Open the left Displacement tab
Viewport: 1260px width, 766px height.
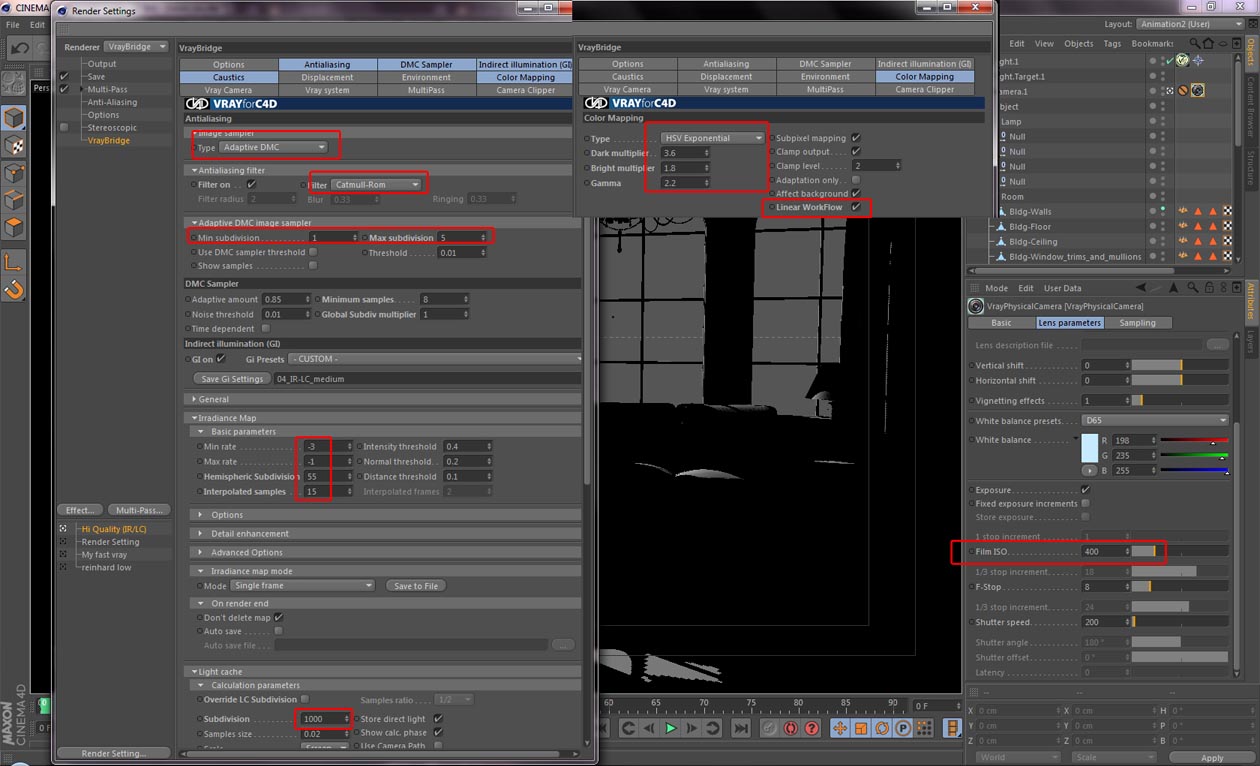pos(327,77)
